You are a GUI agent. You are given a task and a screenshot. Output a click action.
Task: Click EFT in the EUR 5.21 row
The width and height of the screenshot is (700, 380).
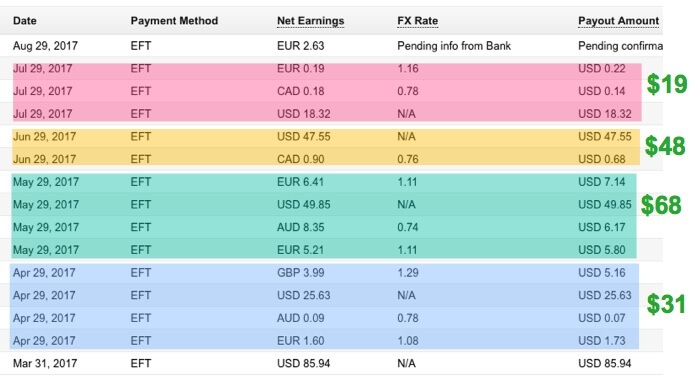pyautogui.click(x=141, y=250)
